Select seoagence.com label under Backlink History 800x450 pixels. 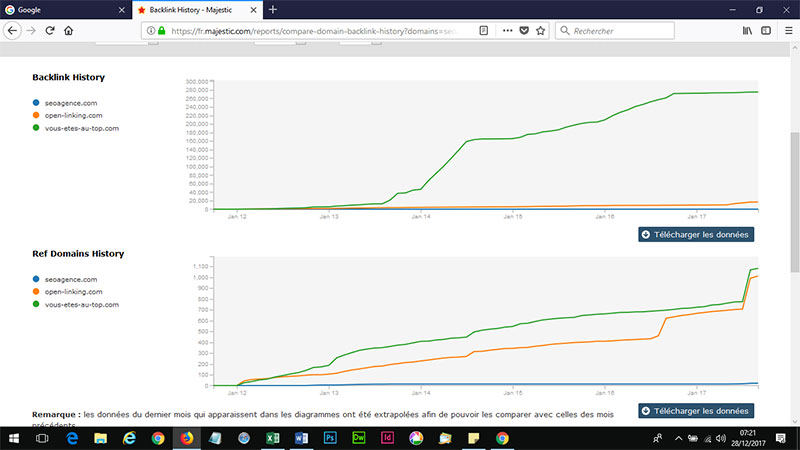(71, 103)
